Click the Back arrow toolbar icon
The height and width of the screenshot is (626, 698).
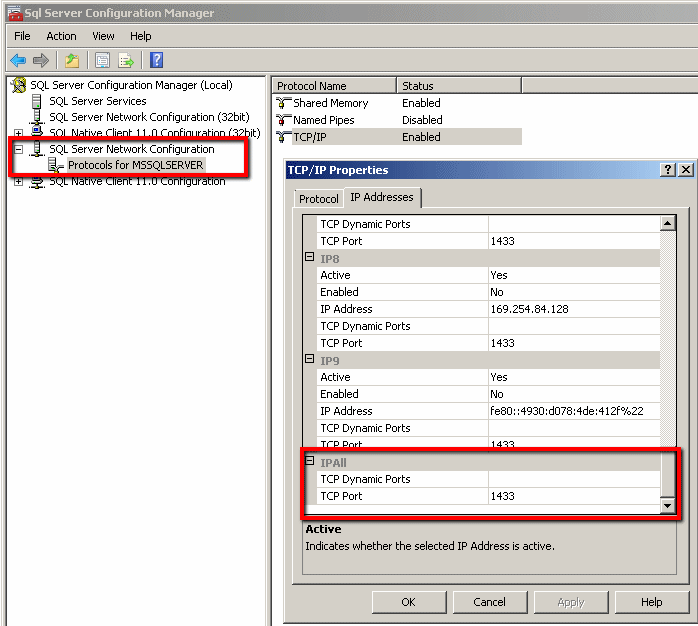[x=18, y=60]
